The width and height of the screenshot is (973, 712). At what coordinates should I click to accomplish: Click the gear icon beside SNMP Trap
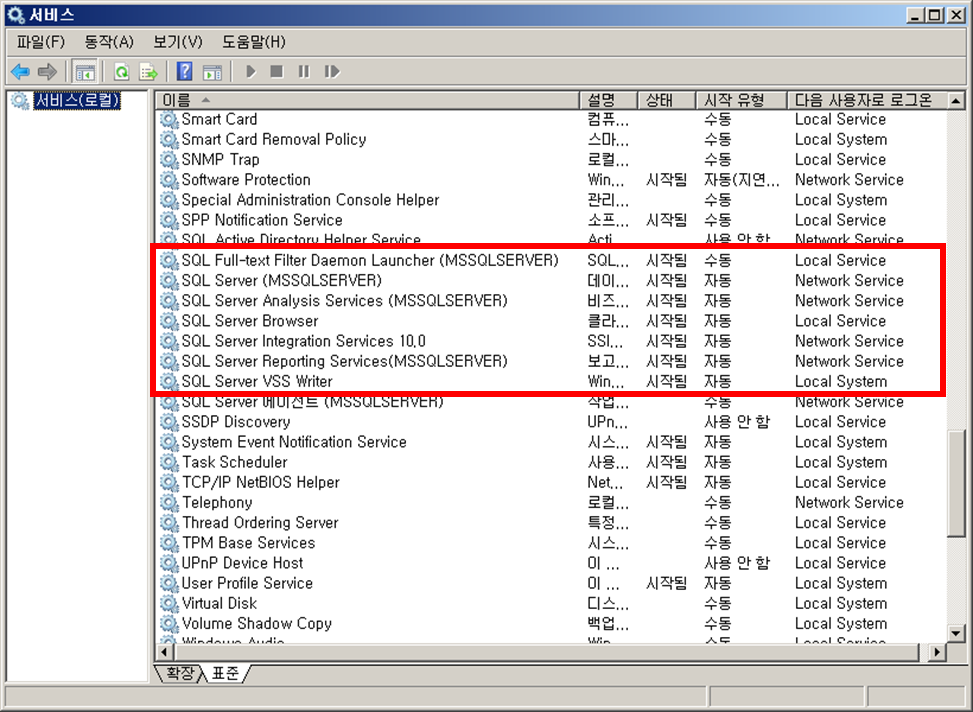(x=169, y=160)
